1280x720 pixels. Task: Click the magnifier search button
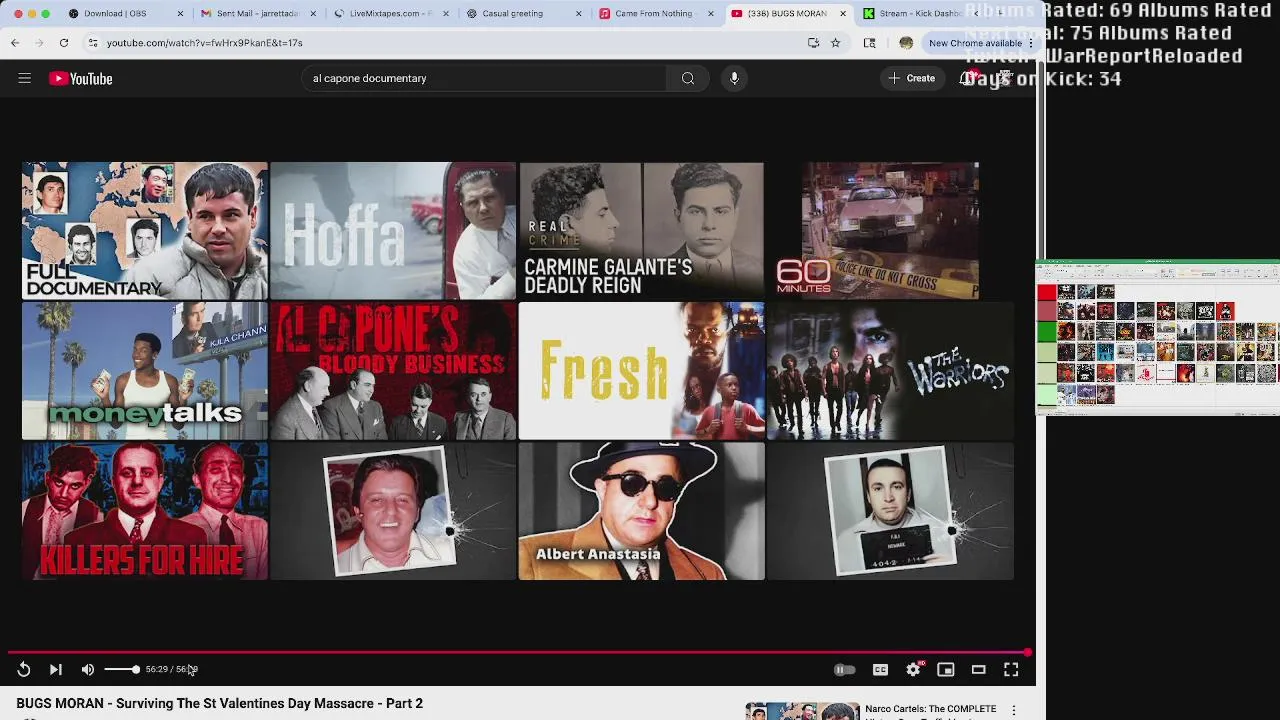[x=688, y=78]
